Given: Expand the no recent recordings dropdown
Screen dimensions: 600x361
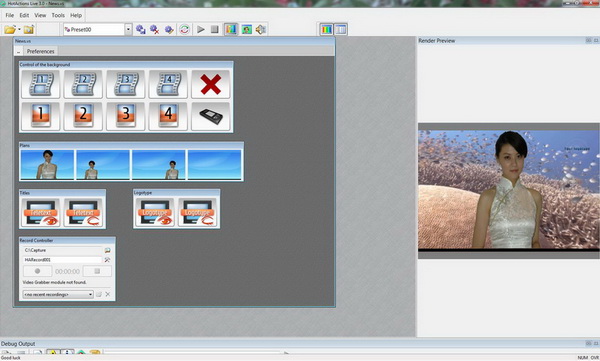Looking at the screenshot, I should point(90,294).
